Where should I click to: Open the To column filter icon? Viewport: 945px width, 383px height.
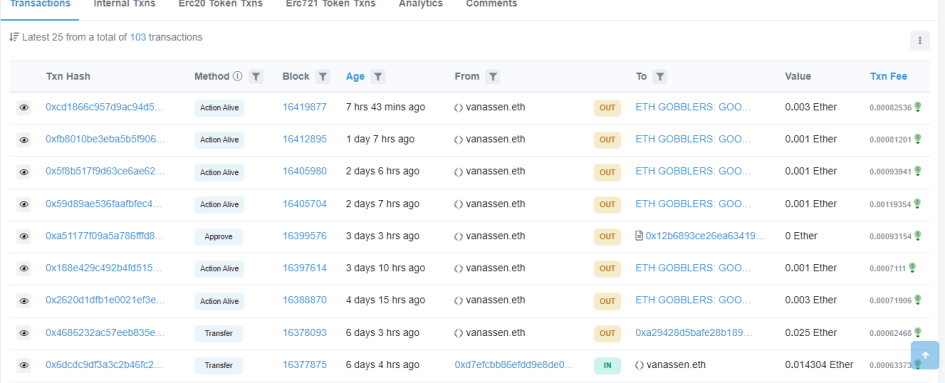(660, 77)
